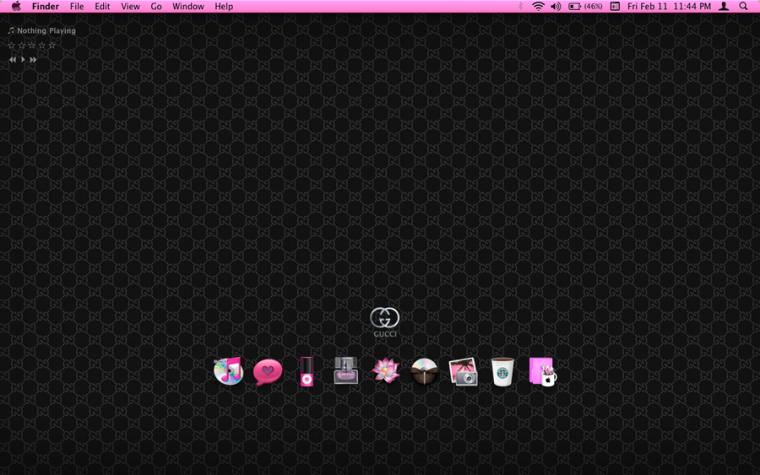This screenshot has width=760, height=475.
Task: Open the Spotlight search magnifier
Action: pyautogui.click(x=743, y=6)
